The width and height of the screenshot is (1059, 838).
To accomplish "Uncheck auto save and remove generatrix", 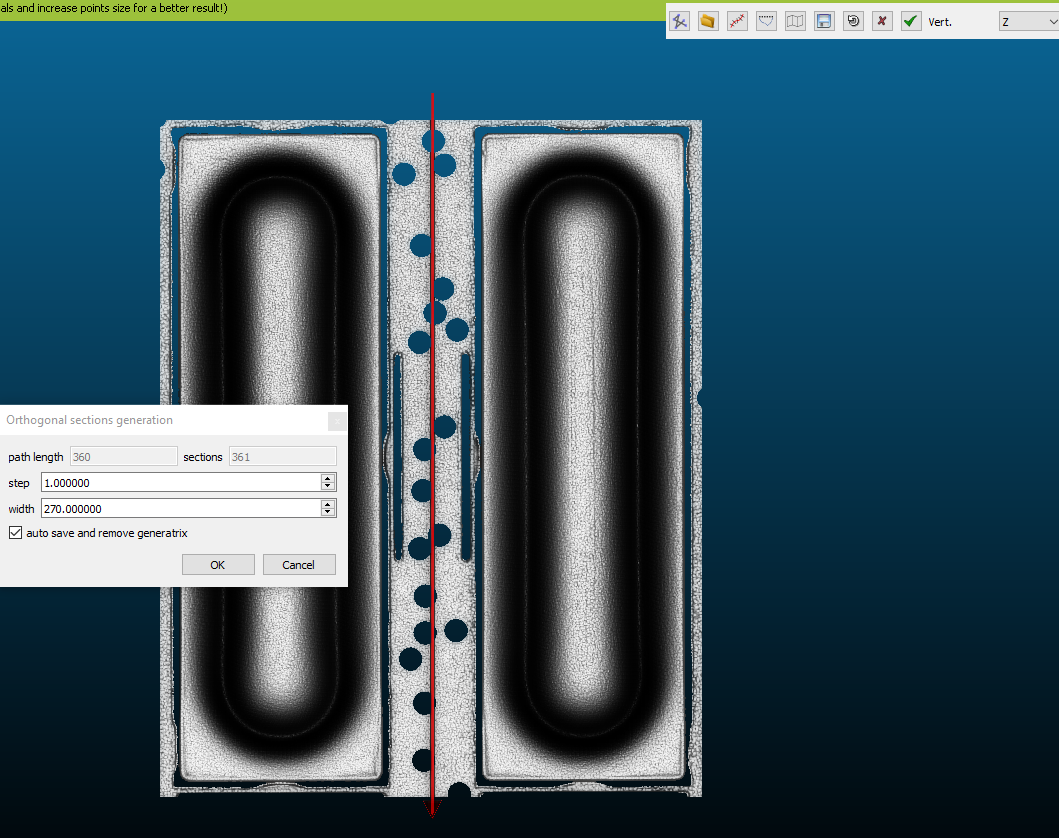I will 14,532.
